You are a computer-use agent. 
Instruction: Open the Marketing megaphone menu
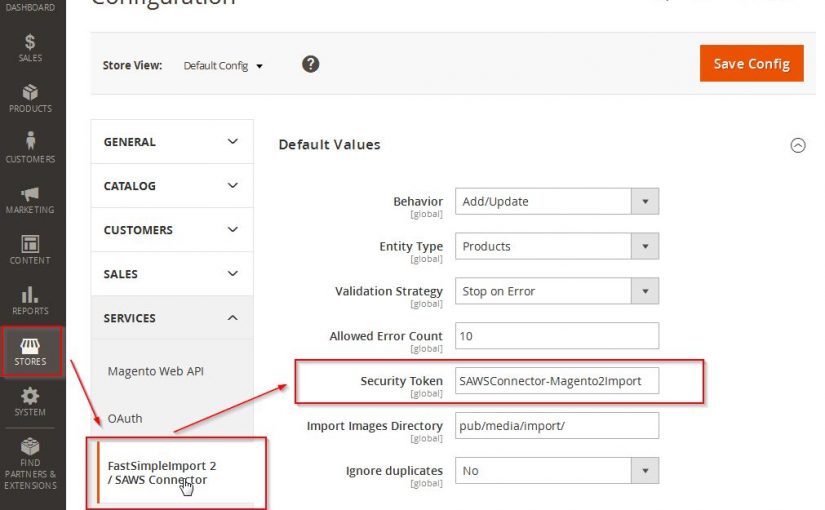click(x=30, y=199)
